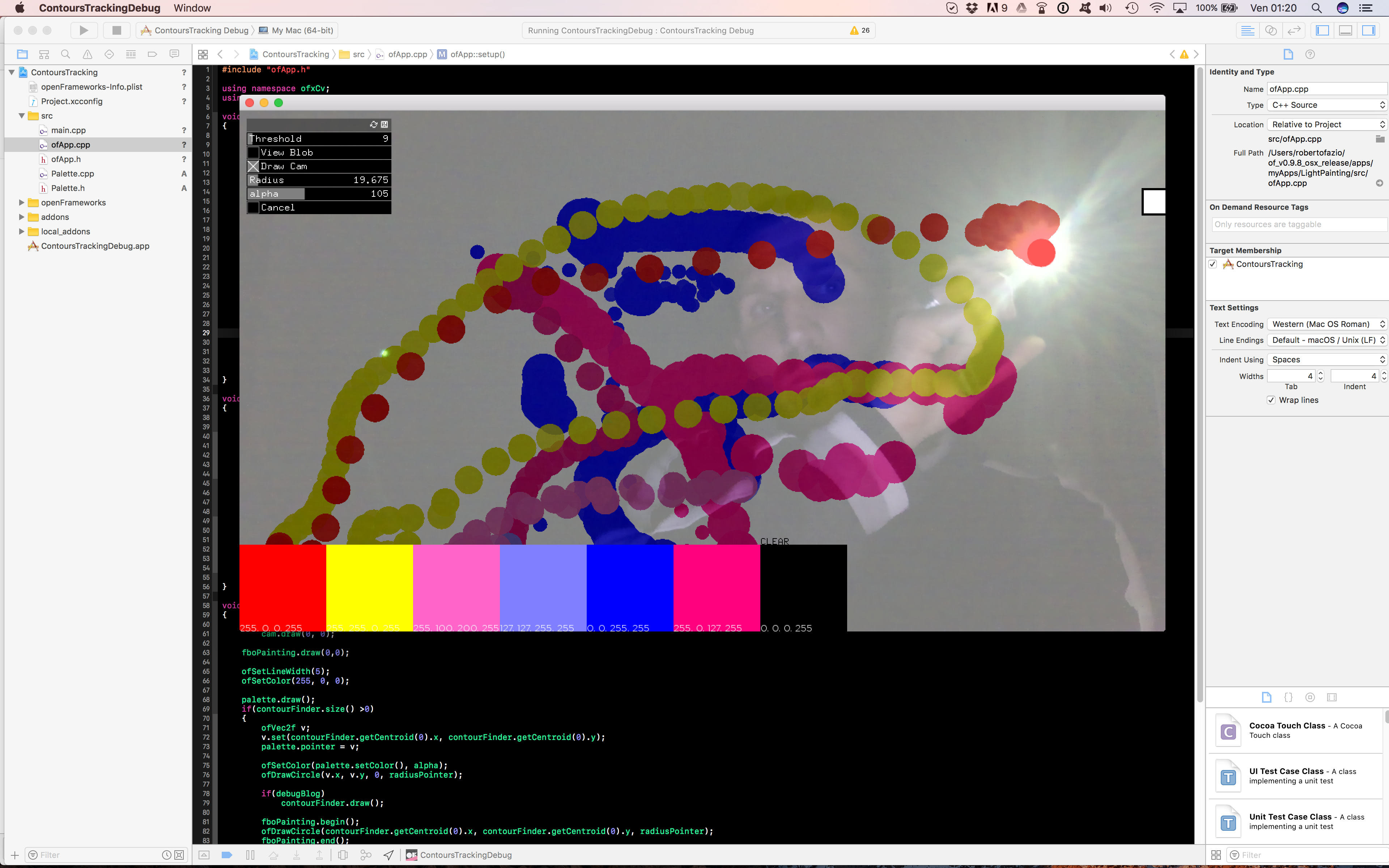Open the Text Encoding dropdown
1389x868 pixels.
tap(1326, 324)
